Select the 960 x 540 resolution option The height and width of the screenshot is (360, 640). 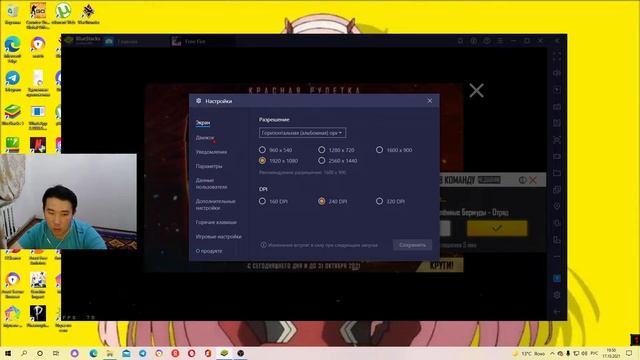tap(276, 150)
